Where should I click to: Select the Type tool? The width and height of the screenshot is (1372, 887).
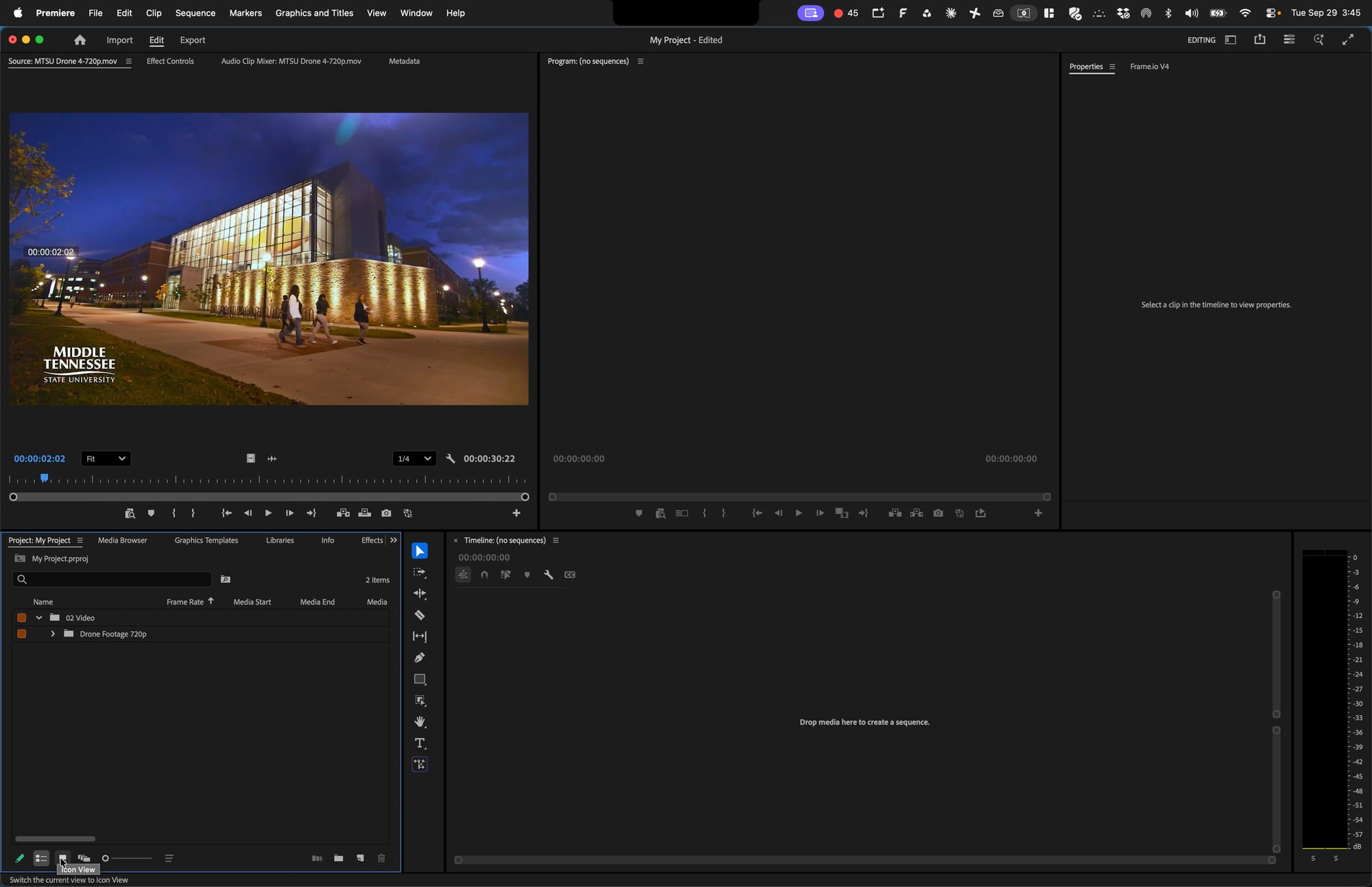coord(420,743)
